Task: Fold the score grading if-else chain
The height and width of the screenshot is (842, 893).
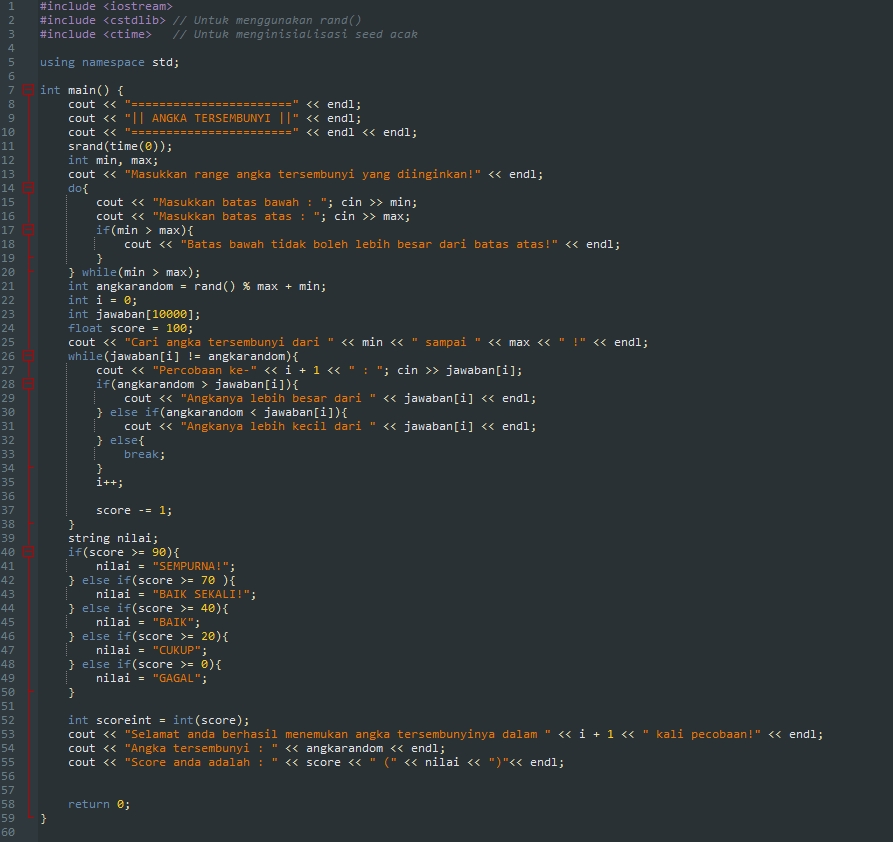Action: 28,551
